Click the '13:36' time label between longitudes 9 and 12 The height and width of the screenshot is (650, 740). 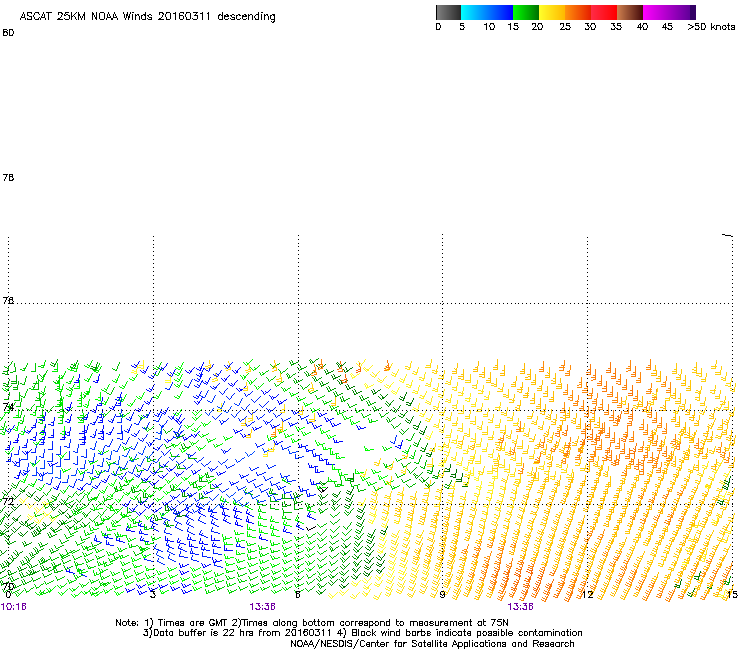520,607
